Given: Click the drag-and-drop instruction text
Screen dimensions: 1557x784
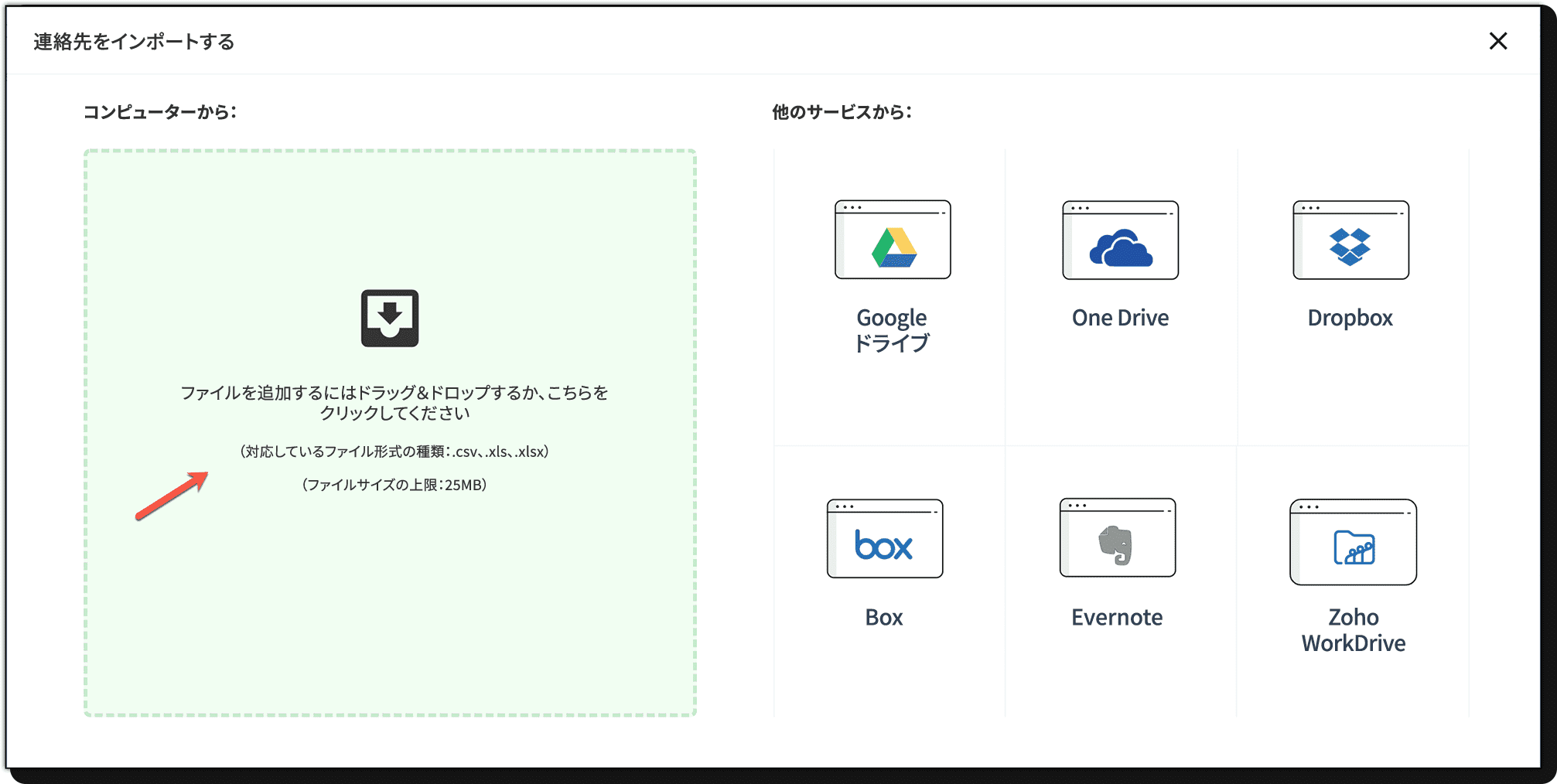Looking at the screenshot, I should point(394,403).
